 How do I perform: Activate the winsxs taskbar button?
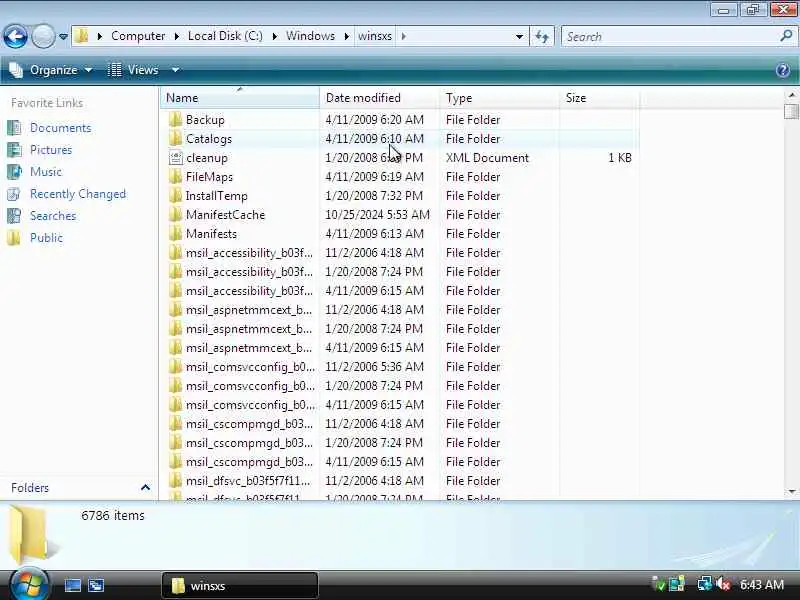(x=240, y=586)
